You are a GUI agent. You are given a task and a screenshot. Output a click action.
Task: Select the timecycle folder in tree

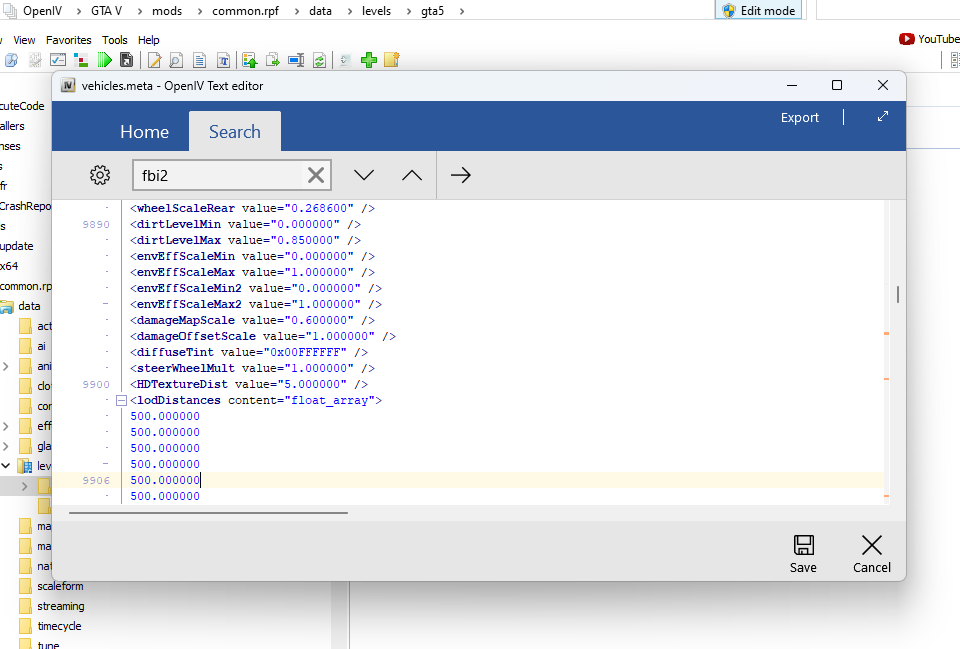click(x=59, y=626)
